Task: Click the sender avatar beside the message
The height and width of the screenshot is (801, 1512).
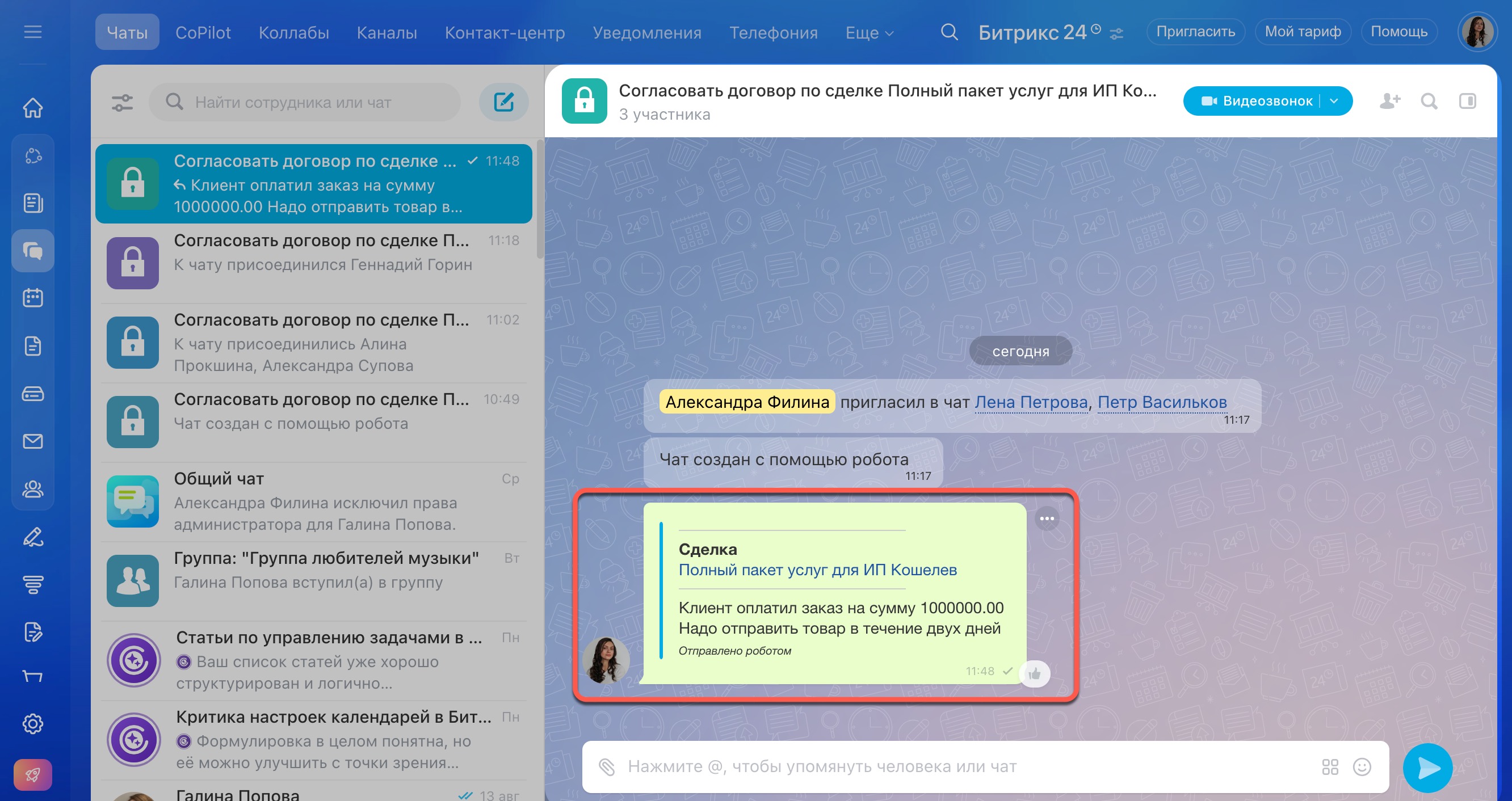Action: tap(606, 660)
